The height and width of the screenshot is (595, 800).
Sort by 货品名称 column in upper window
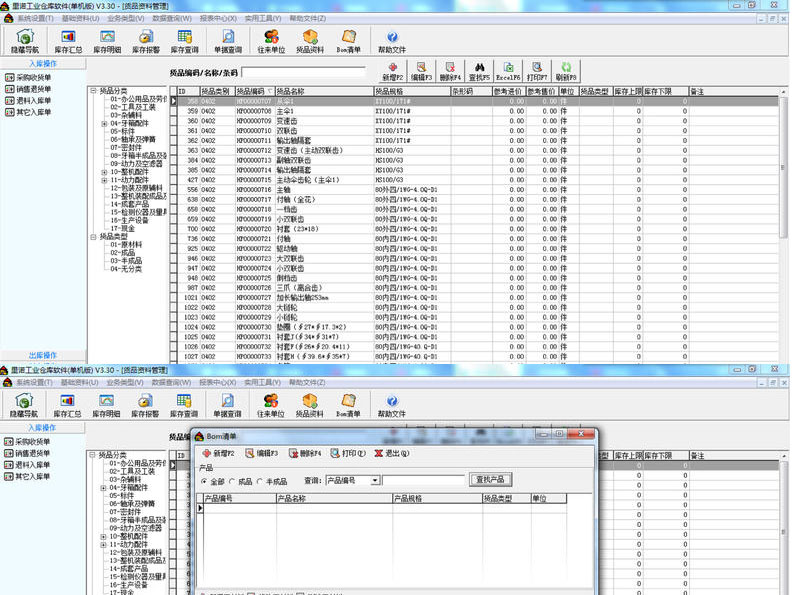coord(324,91)
